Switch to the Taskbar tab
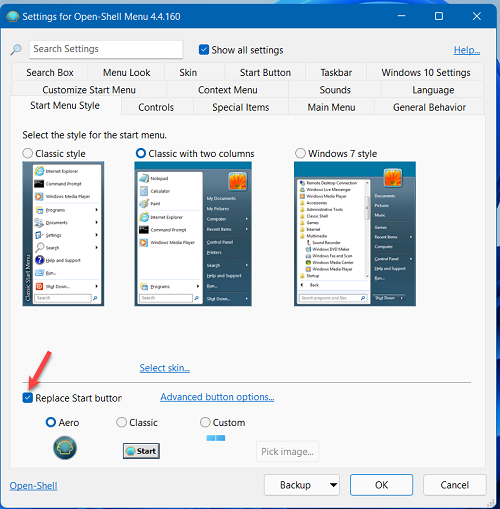The image size is (500, 509). (x=336, y=72)
